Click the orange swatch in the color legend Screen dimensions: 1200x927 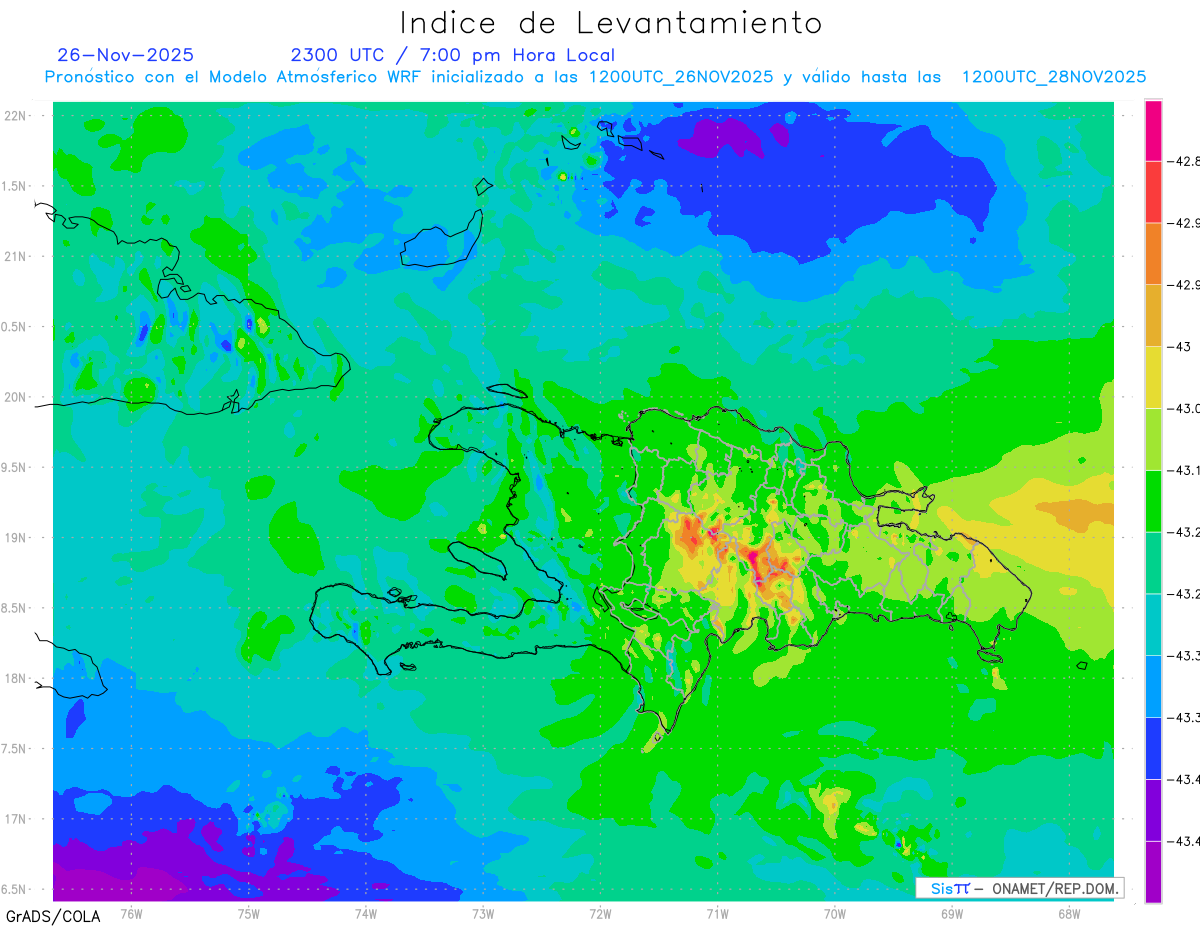point(1153,253)
